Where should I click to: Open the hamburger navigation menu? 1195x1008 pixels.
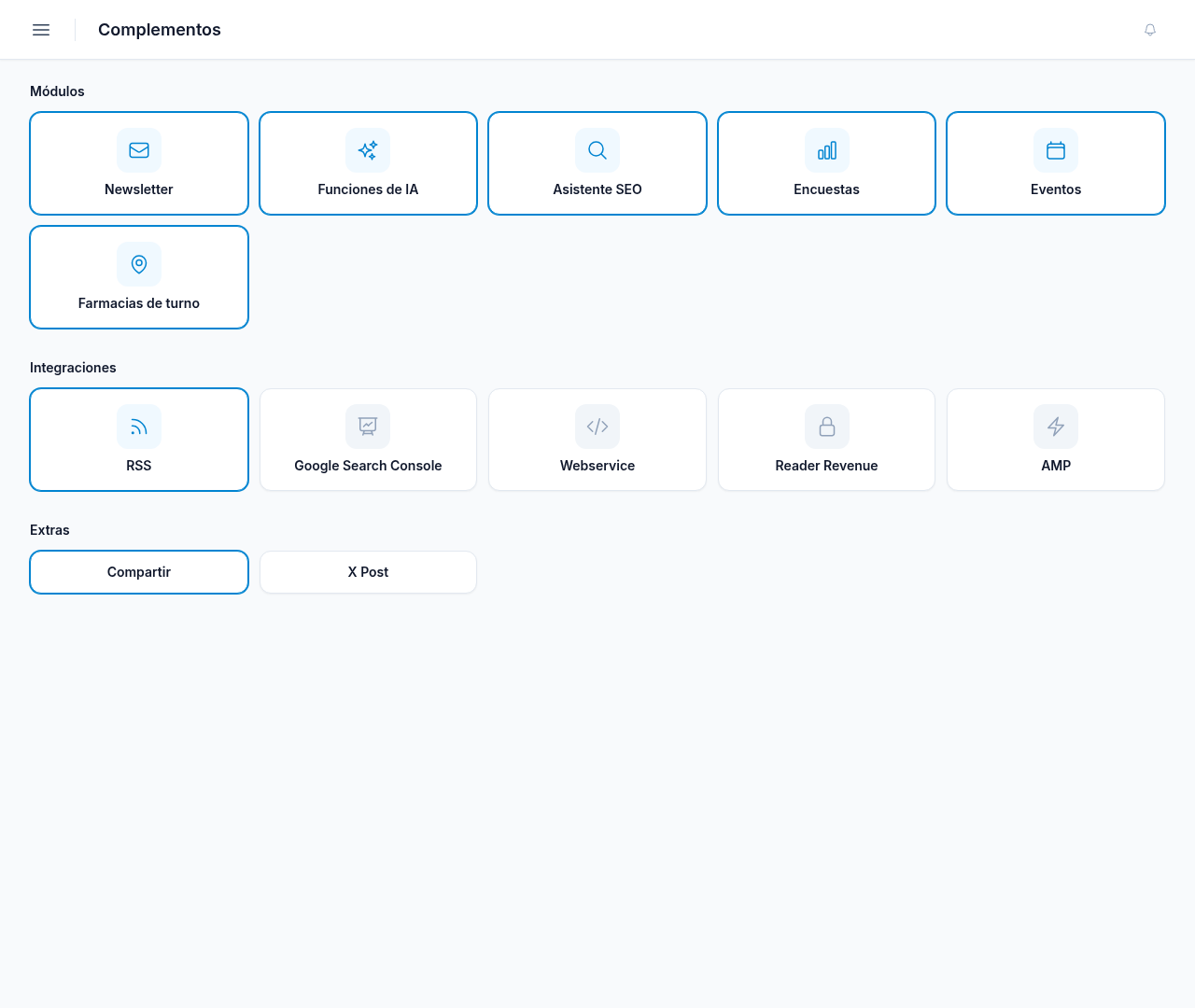[x=41, y=30]
